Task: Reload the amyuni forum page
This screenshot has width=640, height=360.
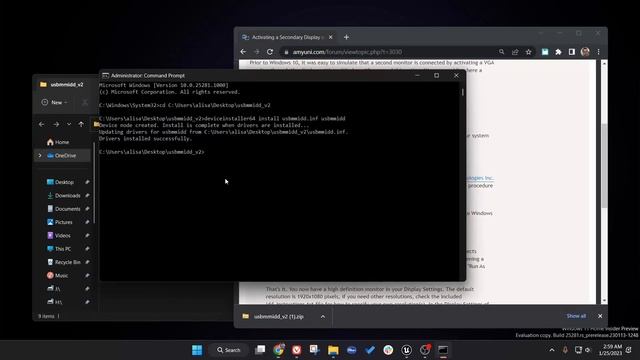Action: 270,52
